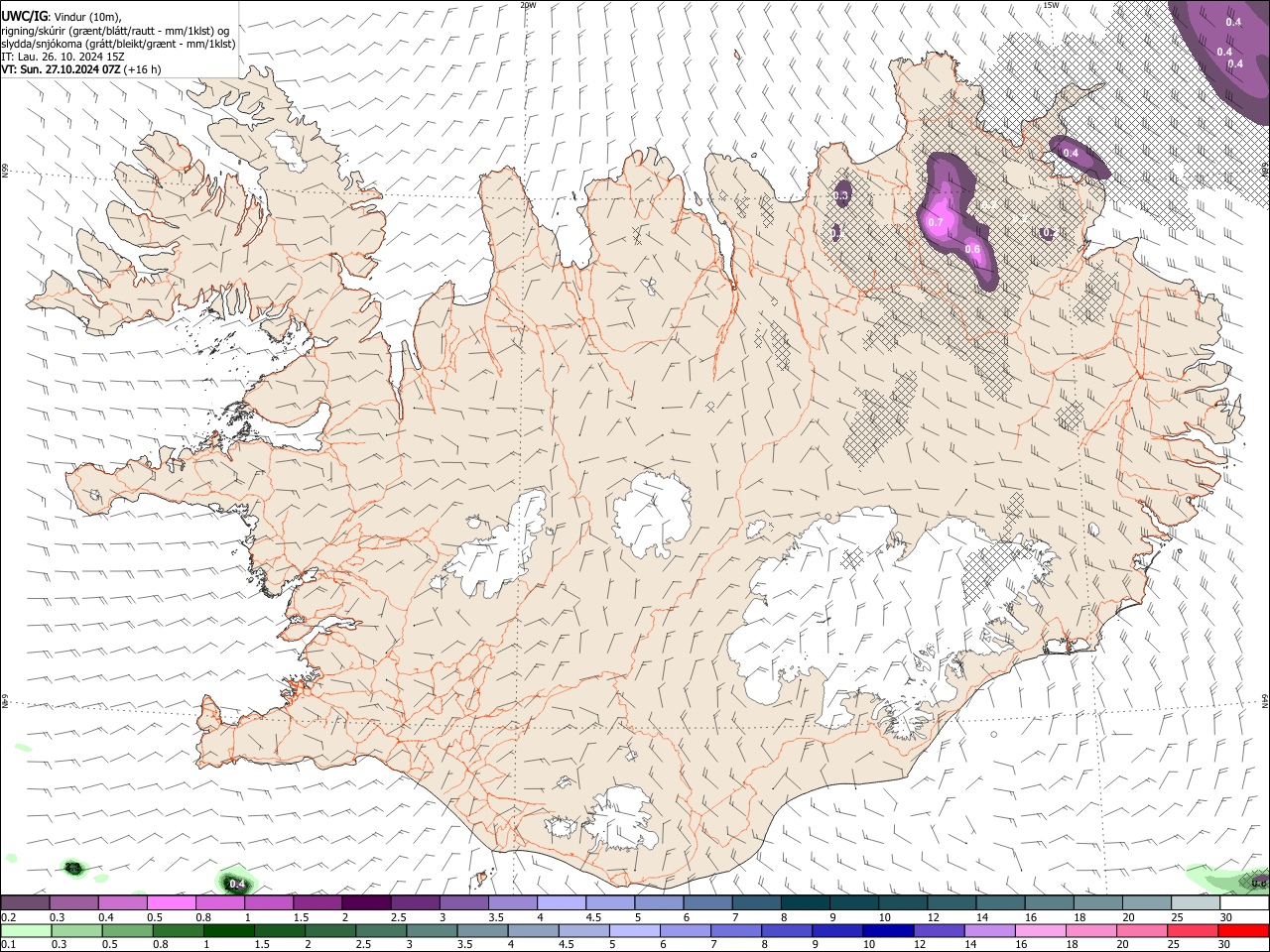Click the bright pink swatch in upper legend row
This screenshot has width=1270, height=952.
(x=171, y=902)
